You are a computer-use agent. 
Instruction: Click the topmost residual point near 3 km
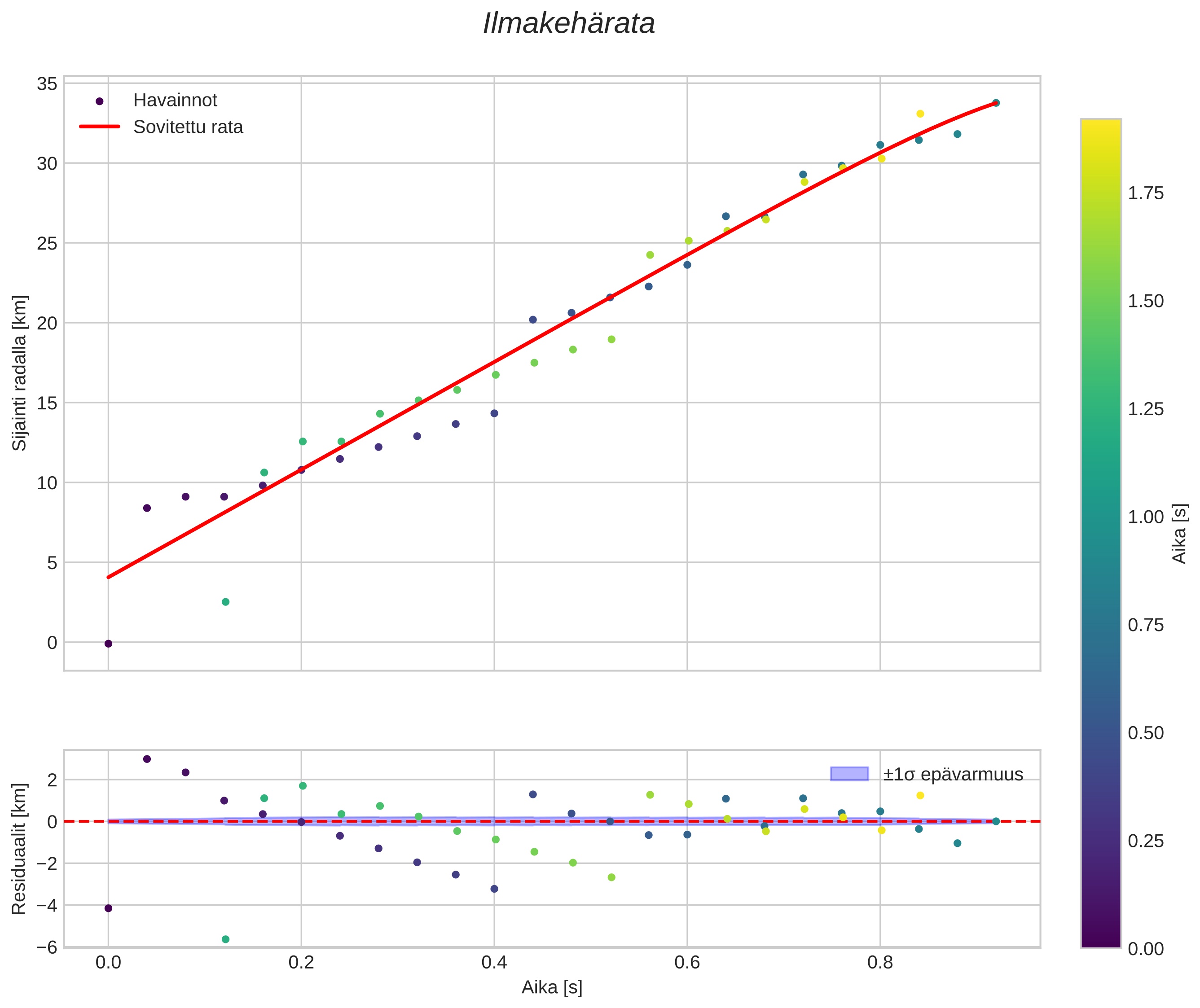pos(147,759)
